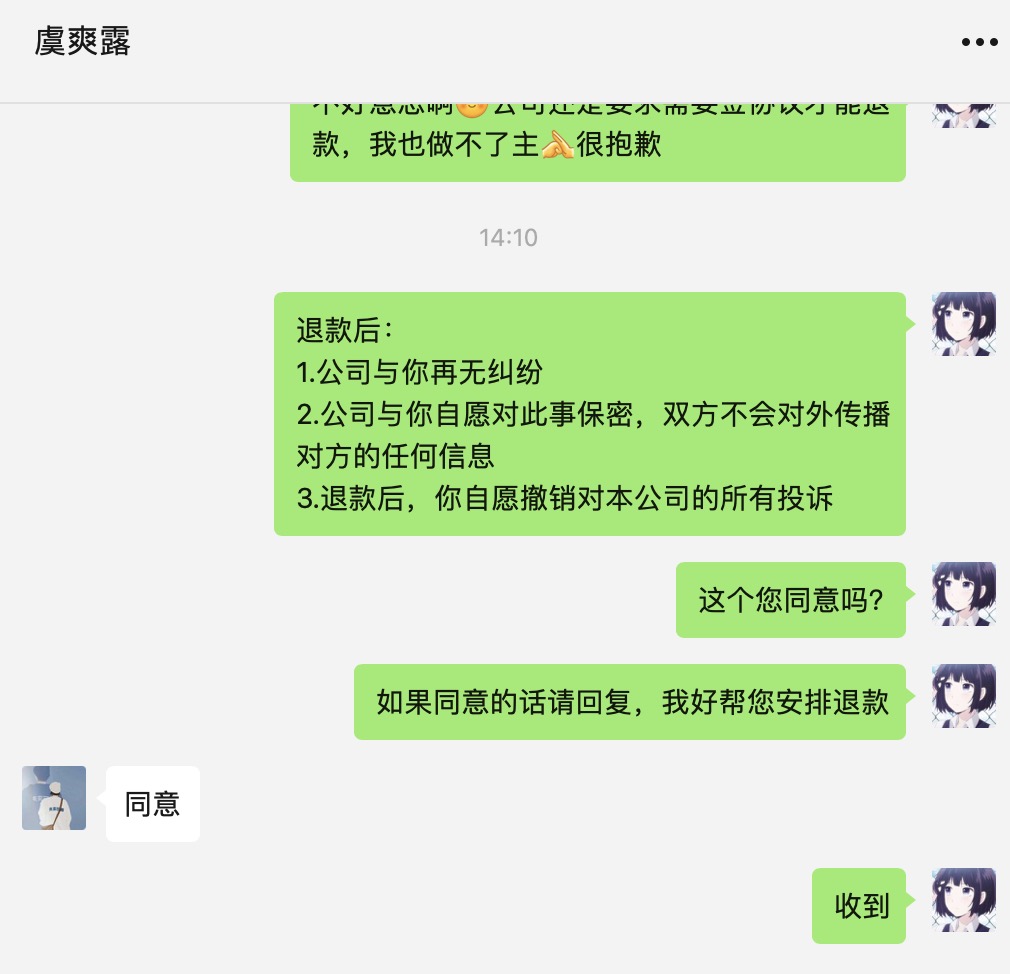Click the 这个您同意吗? message bubble
This screenshot has height=974, width=1010.
[791, 600]
